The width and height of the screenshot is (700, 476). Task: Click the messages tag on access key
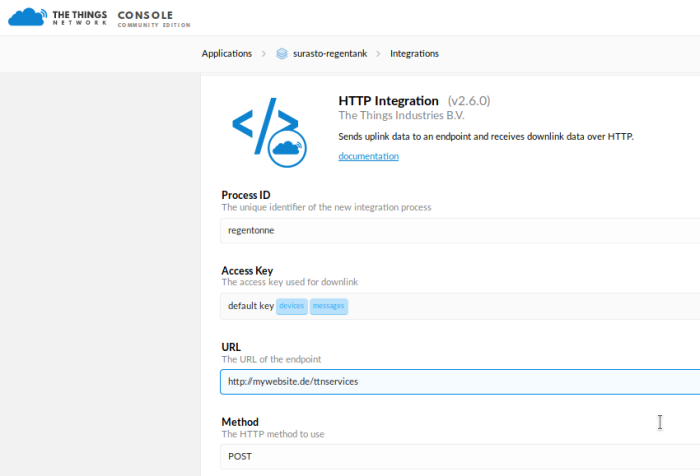click(x=329, y=306)
